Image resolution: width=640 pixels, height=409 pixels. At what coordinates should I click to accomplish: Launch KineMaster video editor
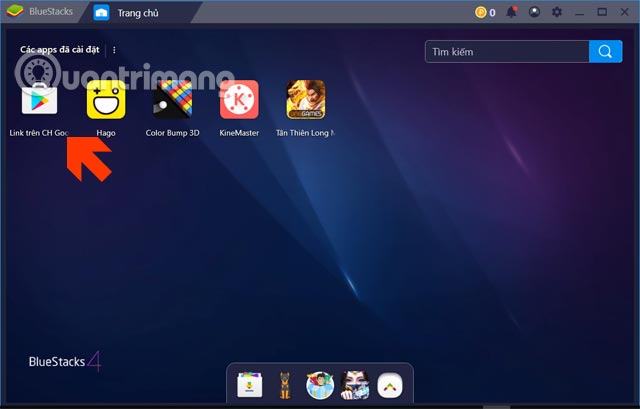(239, 100)
